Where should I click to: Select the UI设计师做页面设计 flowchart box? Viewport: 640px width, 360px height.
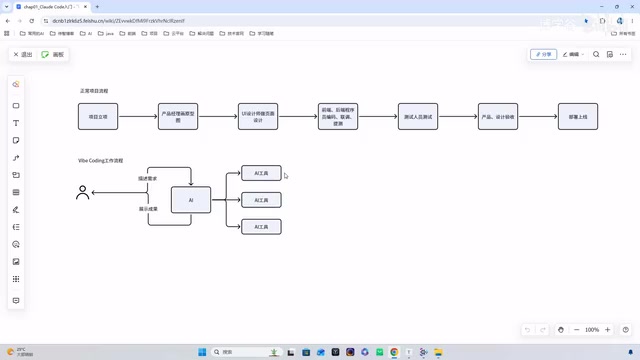pyautogui.click(x=258, y=117)
